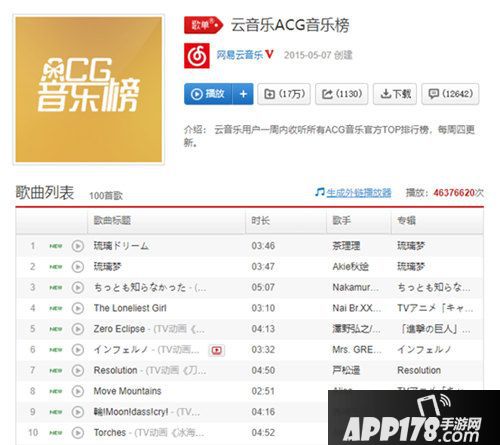Image resolution: width=500 pixels, height=445 pixels.
Task: Play track 7 Resolution
Action: (78, 370)
